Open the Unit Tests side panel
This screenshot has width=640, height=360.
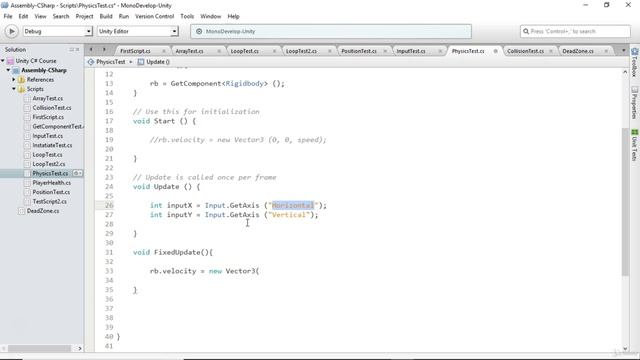(634, 145)
